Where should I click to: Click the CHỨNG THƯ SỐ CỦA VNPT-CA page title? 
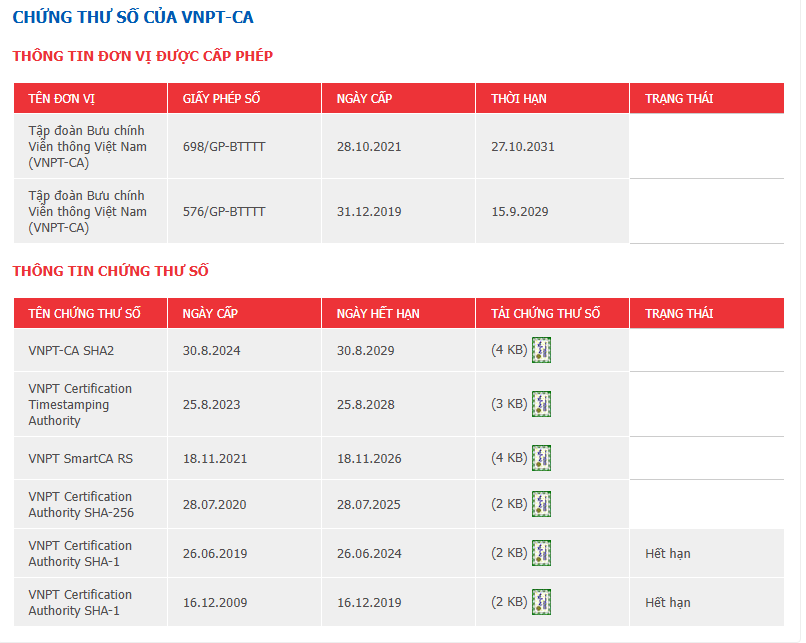133,17
